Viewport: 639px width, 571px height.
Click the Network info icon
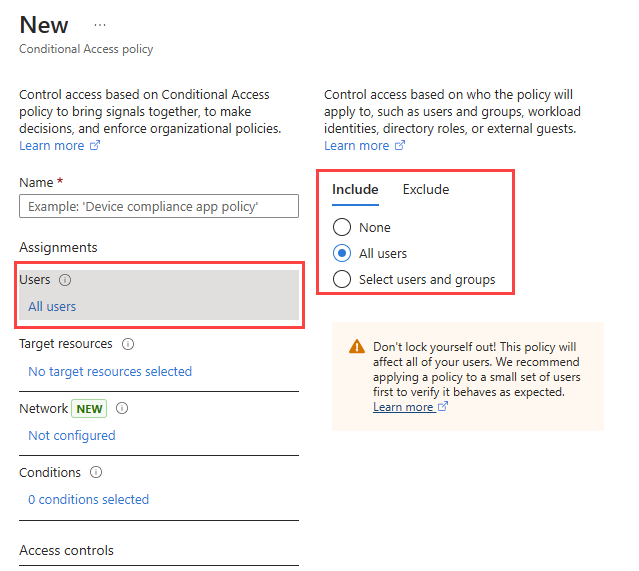122,408
